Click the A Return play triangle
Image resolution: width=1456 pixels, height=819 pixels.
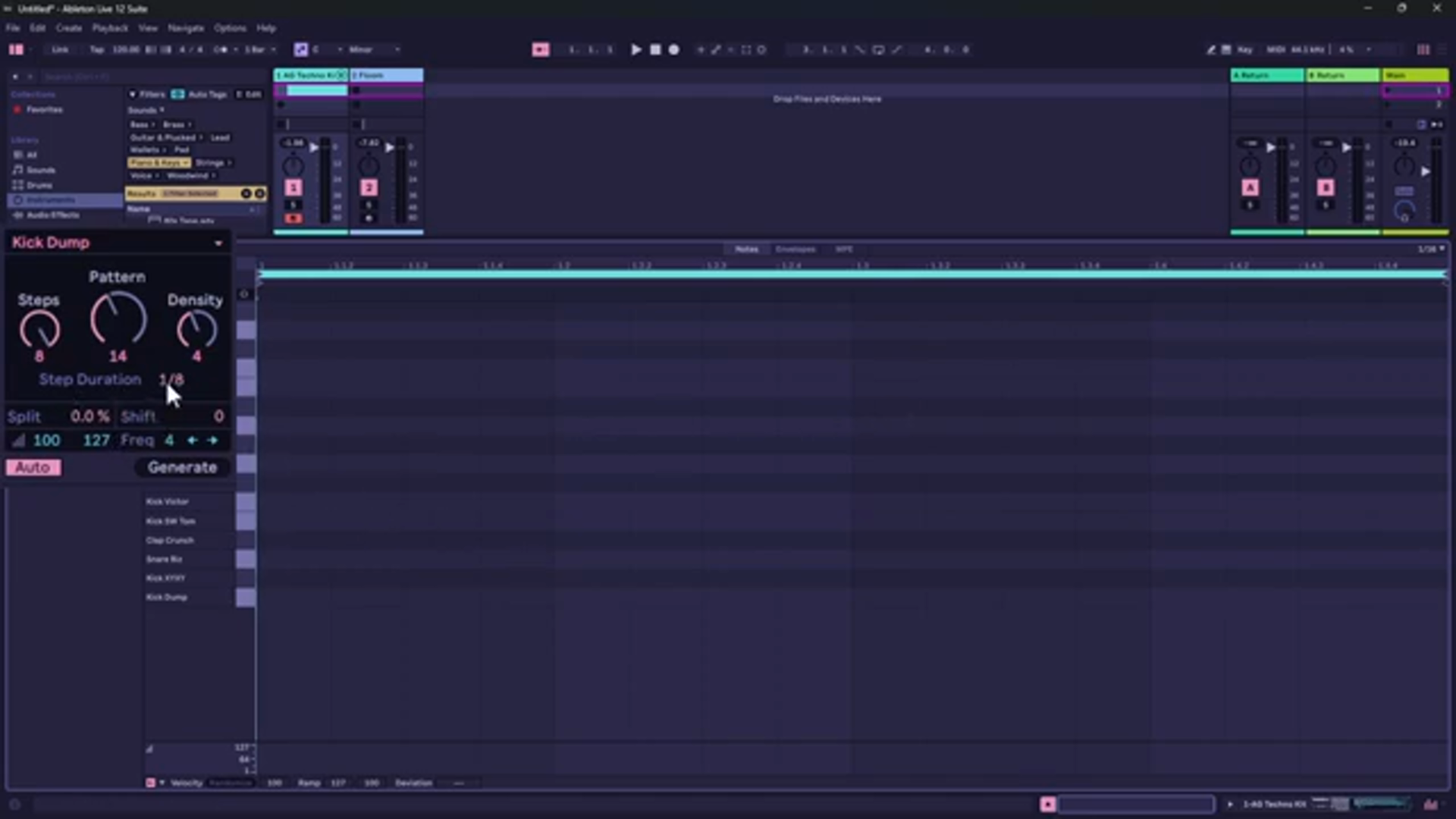(1271, 147)
